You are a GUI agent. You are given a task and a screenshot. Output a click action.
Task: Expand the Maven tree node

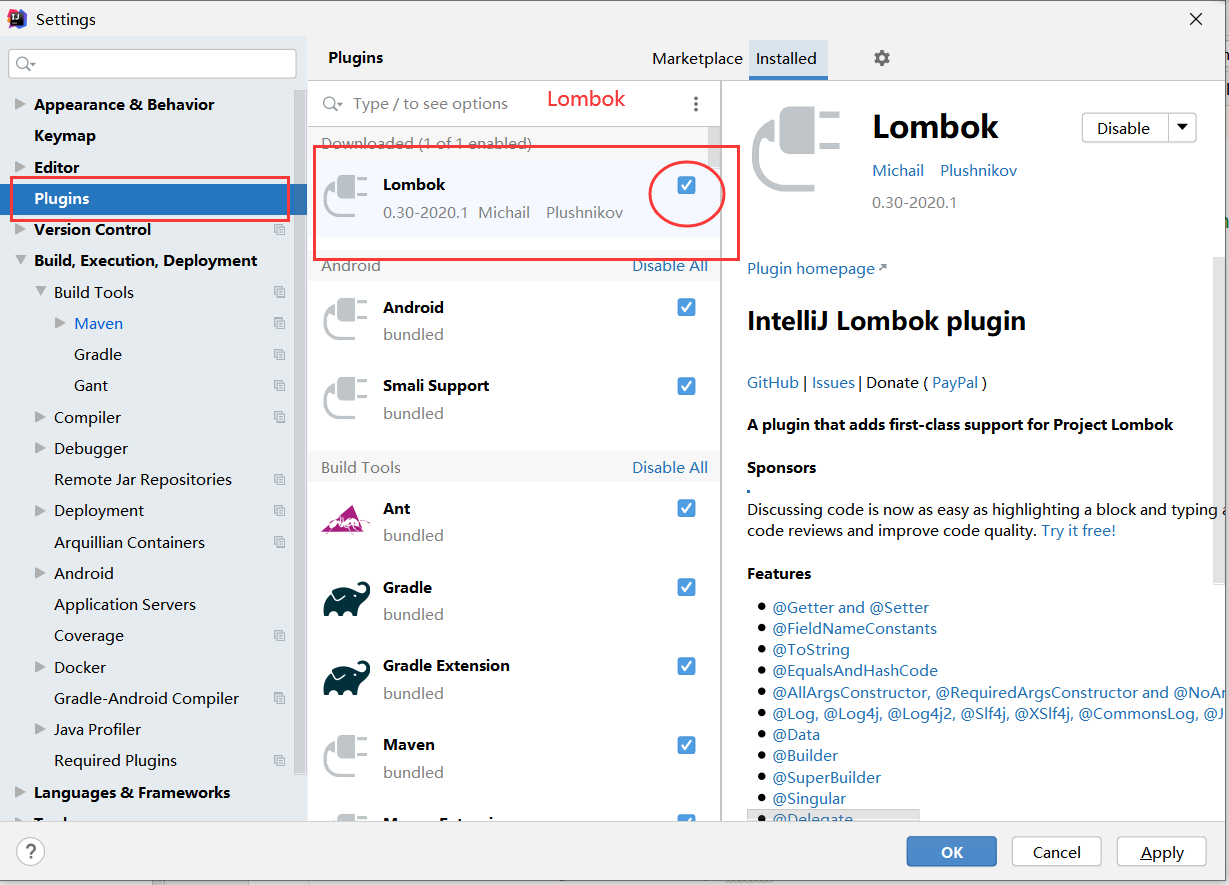(x=60, y=324)
